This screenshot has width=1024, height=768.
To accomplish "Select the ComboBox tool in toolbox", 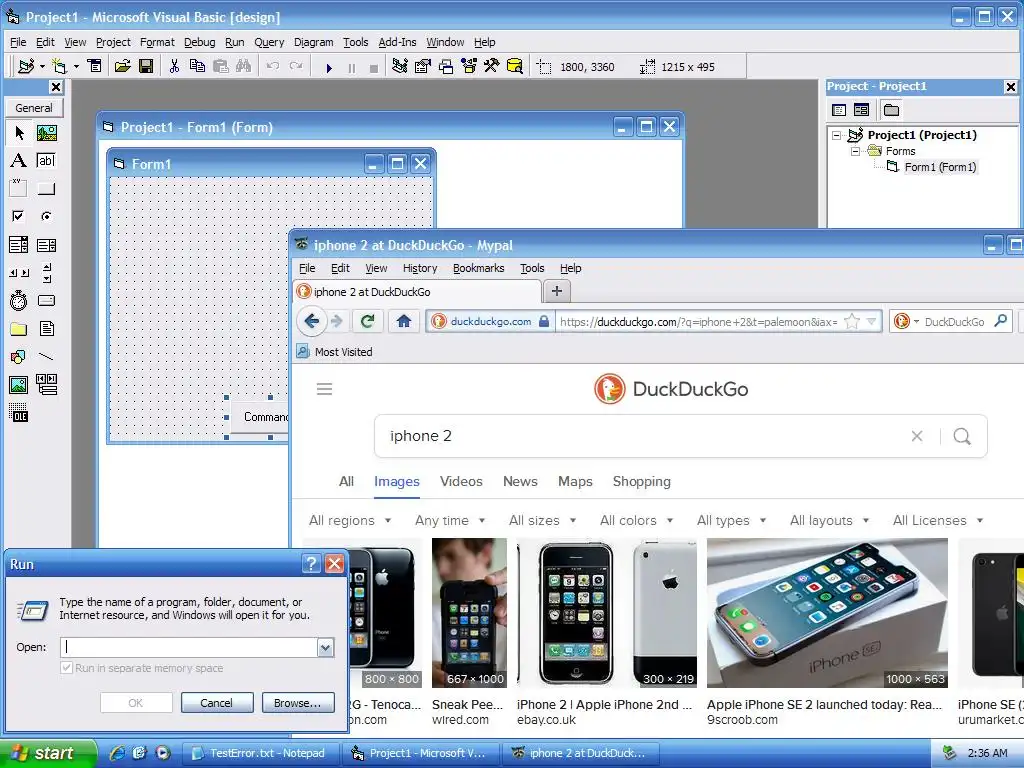I will 19,245.
